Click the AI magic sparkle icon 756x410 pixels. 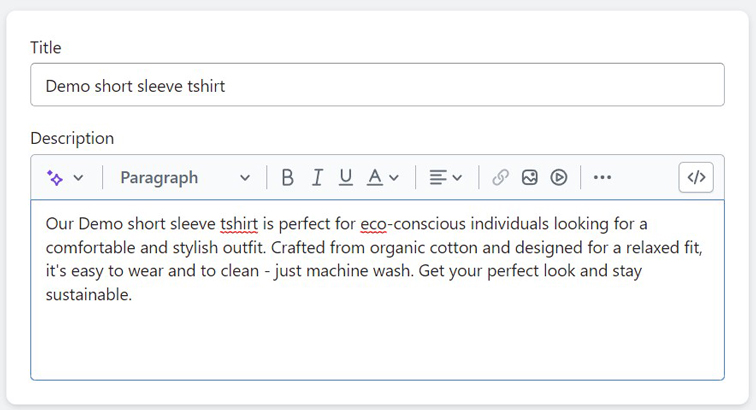54,178
